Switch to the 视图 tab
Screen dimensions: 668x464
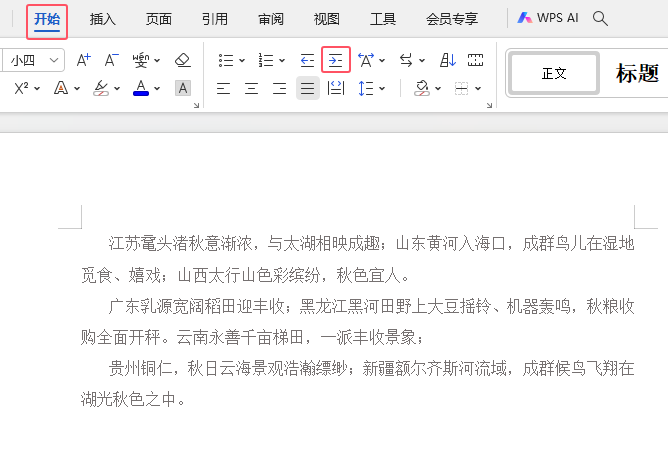[327, 19]
